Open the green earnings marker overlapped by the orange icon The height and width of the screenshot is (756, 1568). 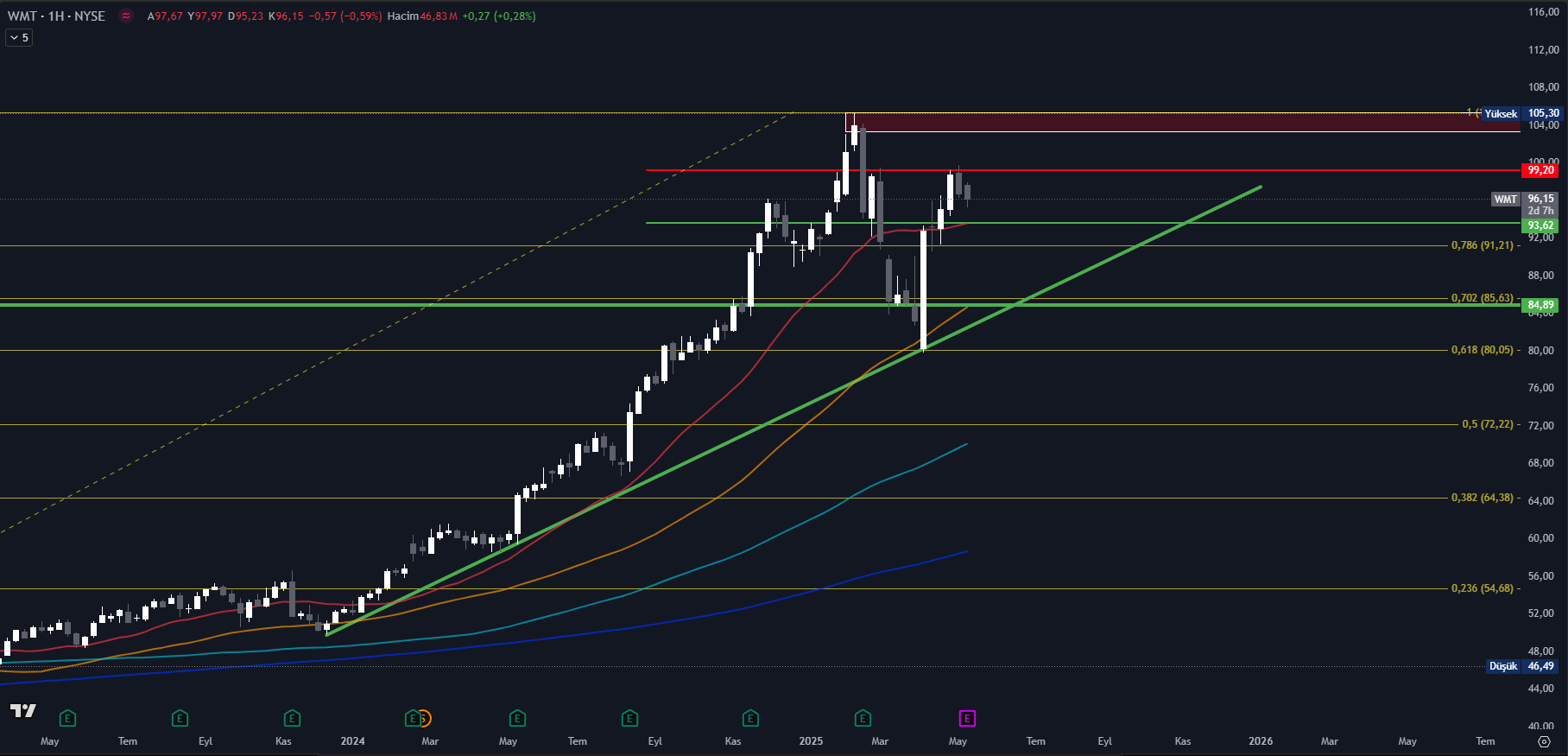412,718
